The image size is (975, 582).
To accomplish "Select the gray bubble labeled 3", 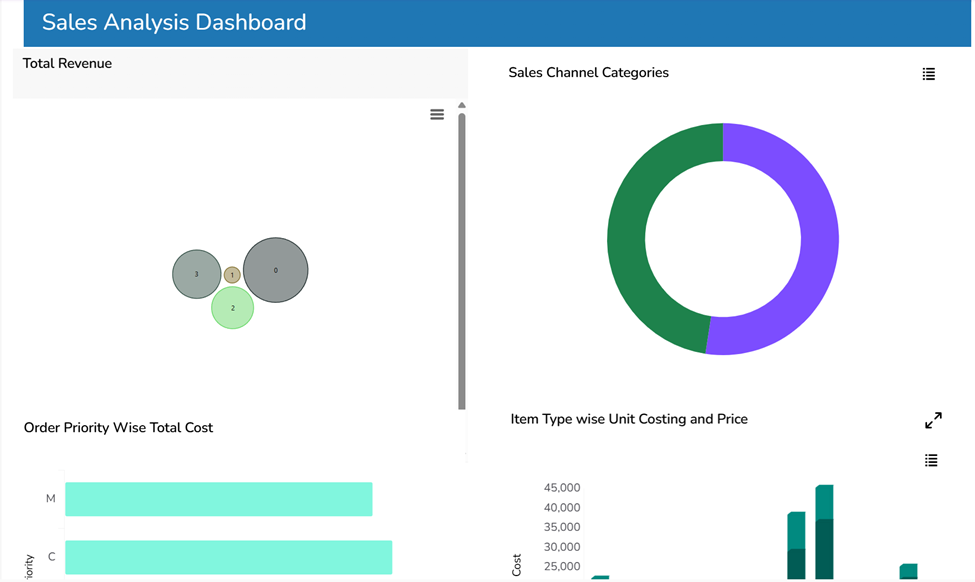I will tap(196, 274).
